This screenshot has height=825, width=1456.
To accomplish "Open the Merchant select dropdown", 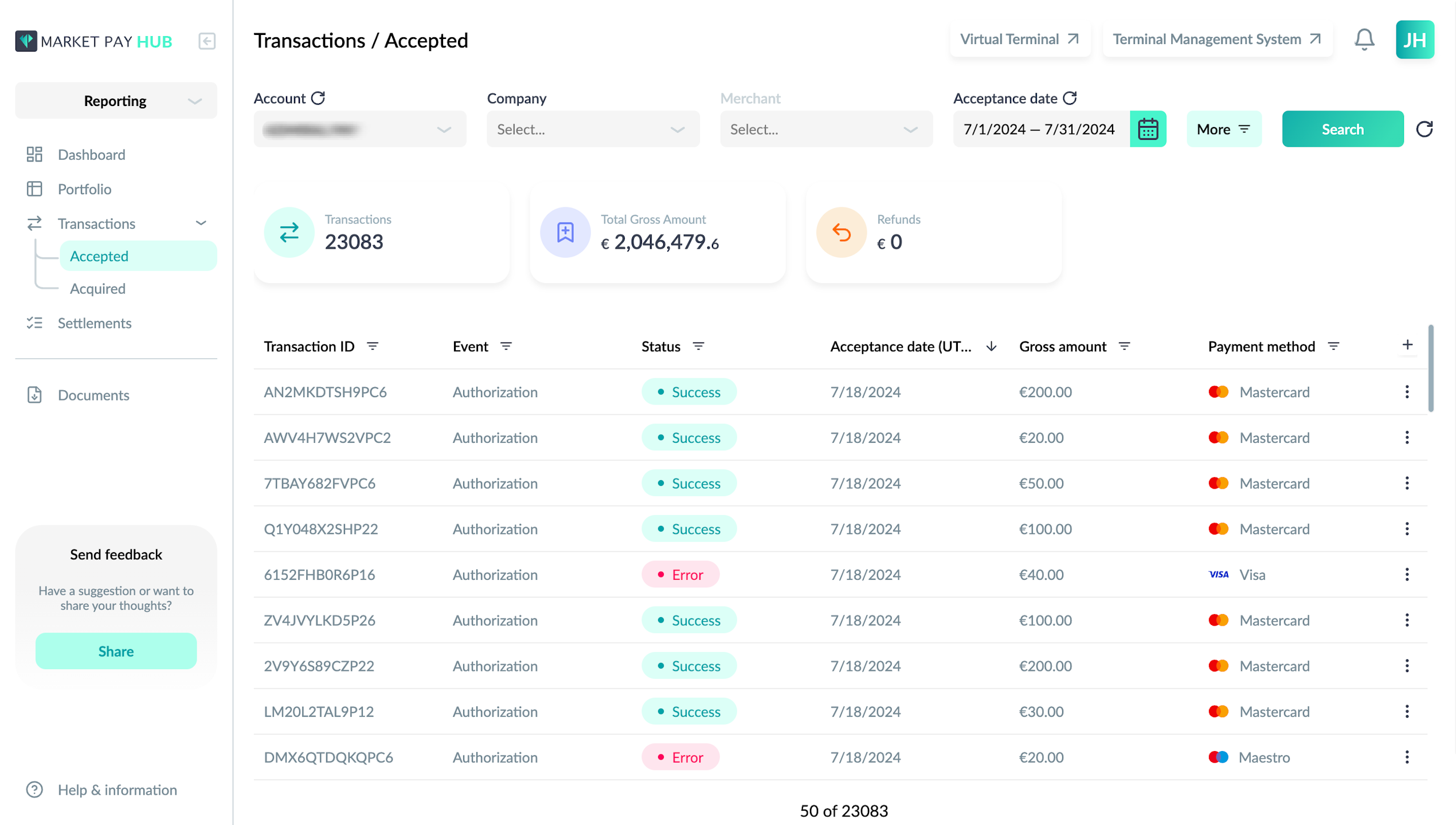I will pos(826,129).
